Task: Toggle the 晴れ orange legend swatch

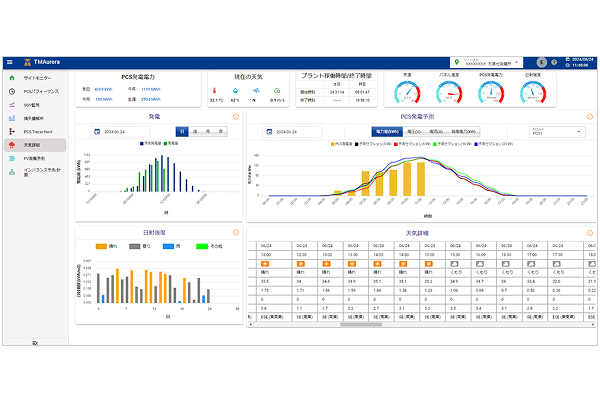Action: [x=102, y=245]
